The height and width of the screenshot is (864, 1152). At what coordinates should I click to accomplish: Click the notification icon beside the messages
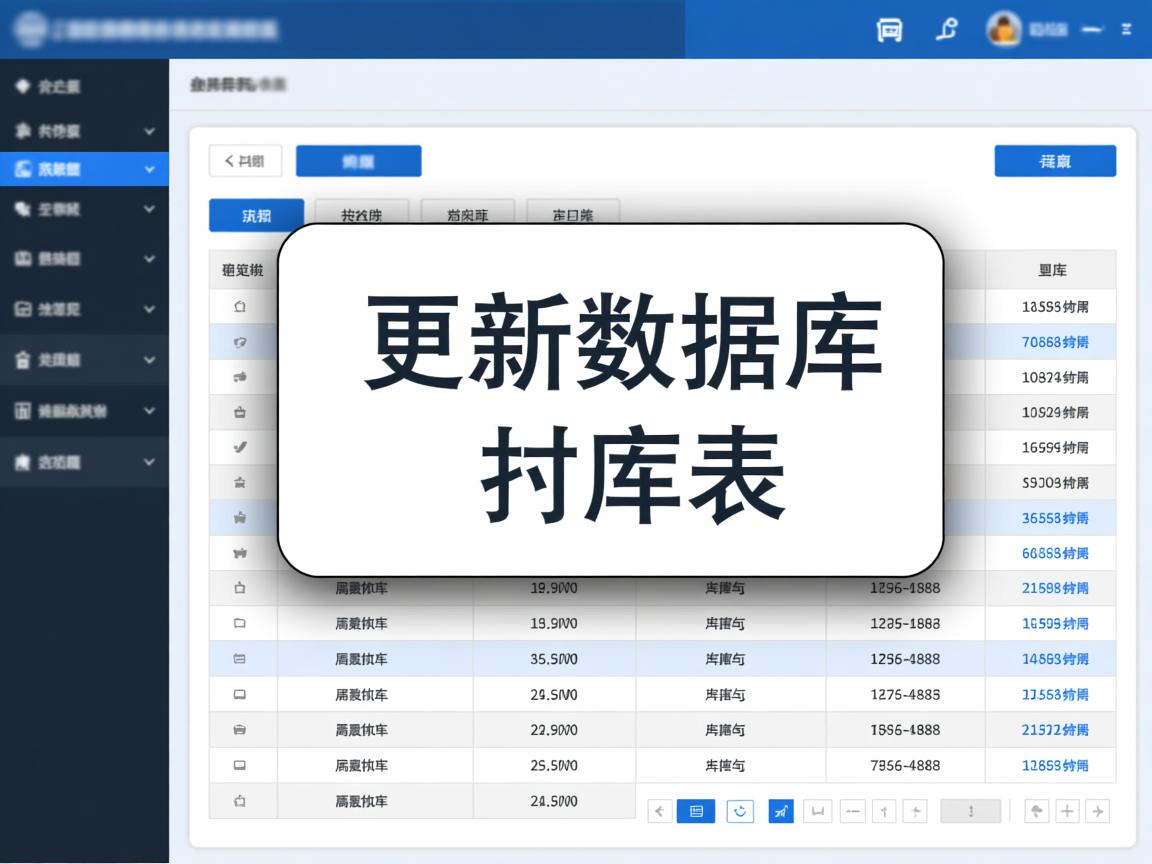pyautogui.click(x=947, y=30)
